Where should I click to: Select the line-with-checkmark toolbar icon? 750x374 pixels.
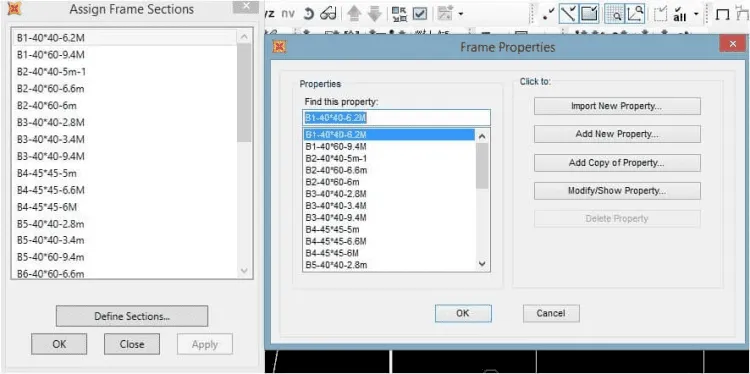568,13
